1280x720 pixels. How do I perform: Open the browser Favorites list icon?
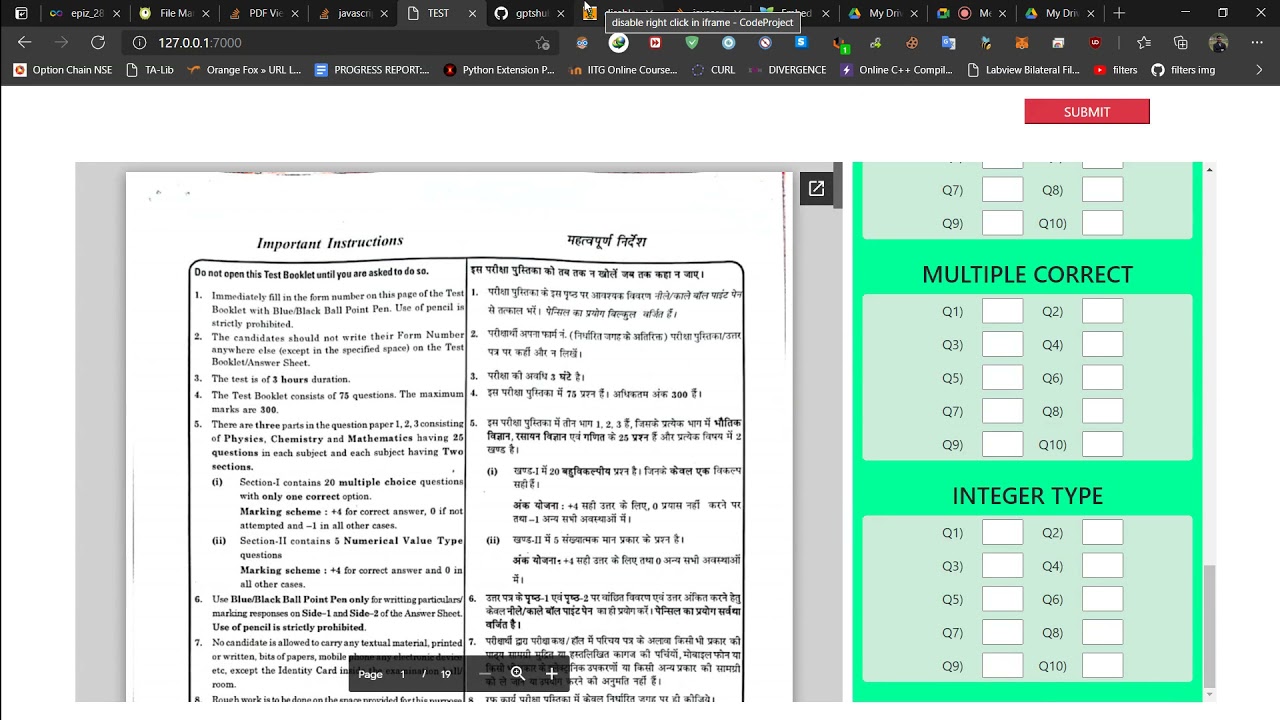[1144, 43]
